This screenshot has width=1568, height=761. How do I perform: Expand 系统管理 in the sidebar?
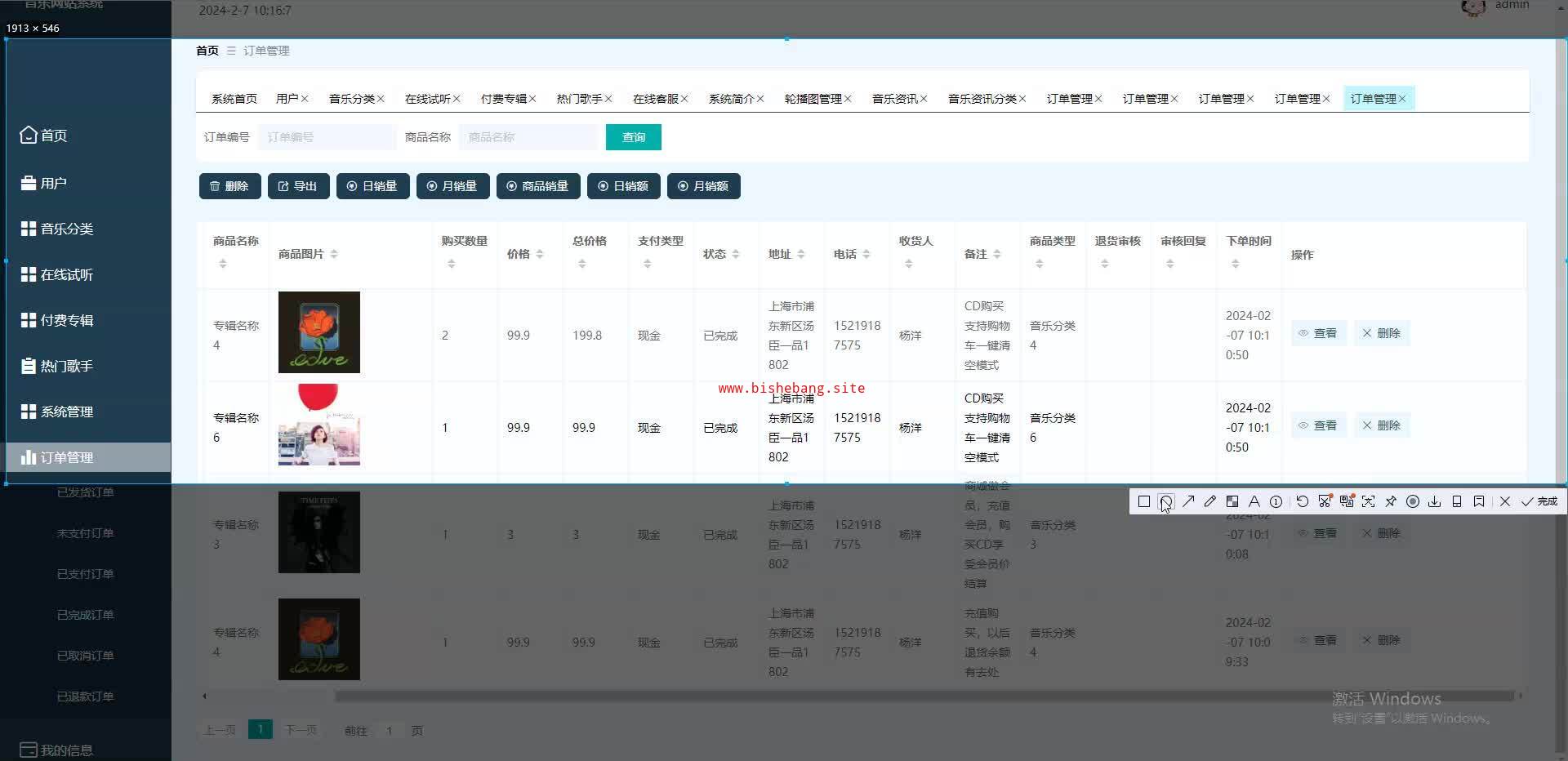(67, 412)
